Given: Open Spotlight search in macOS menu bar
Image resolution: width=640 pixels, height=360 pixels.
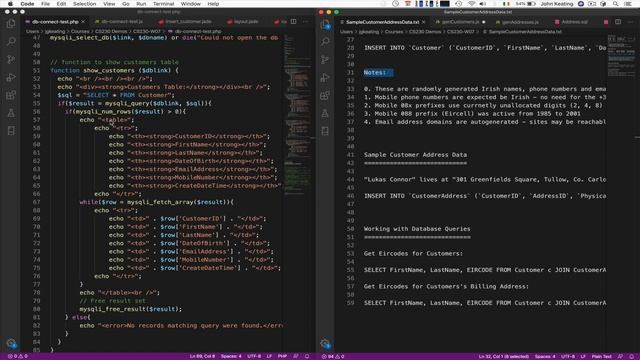Looking at the screenshot, I should pos(616,4).
